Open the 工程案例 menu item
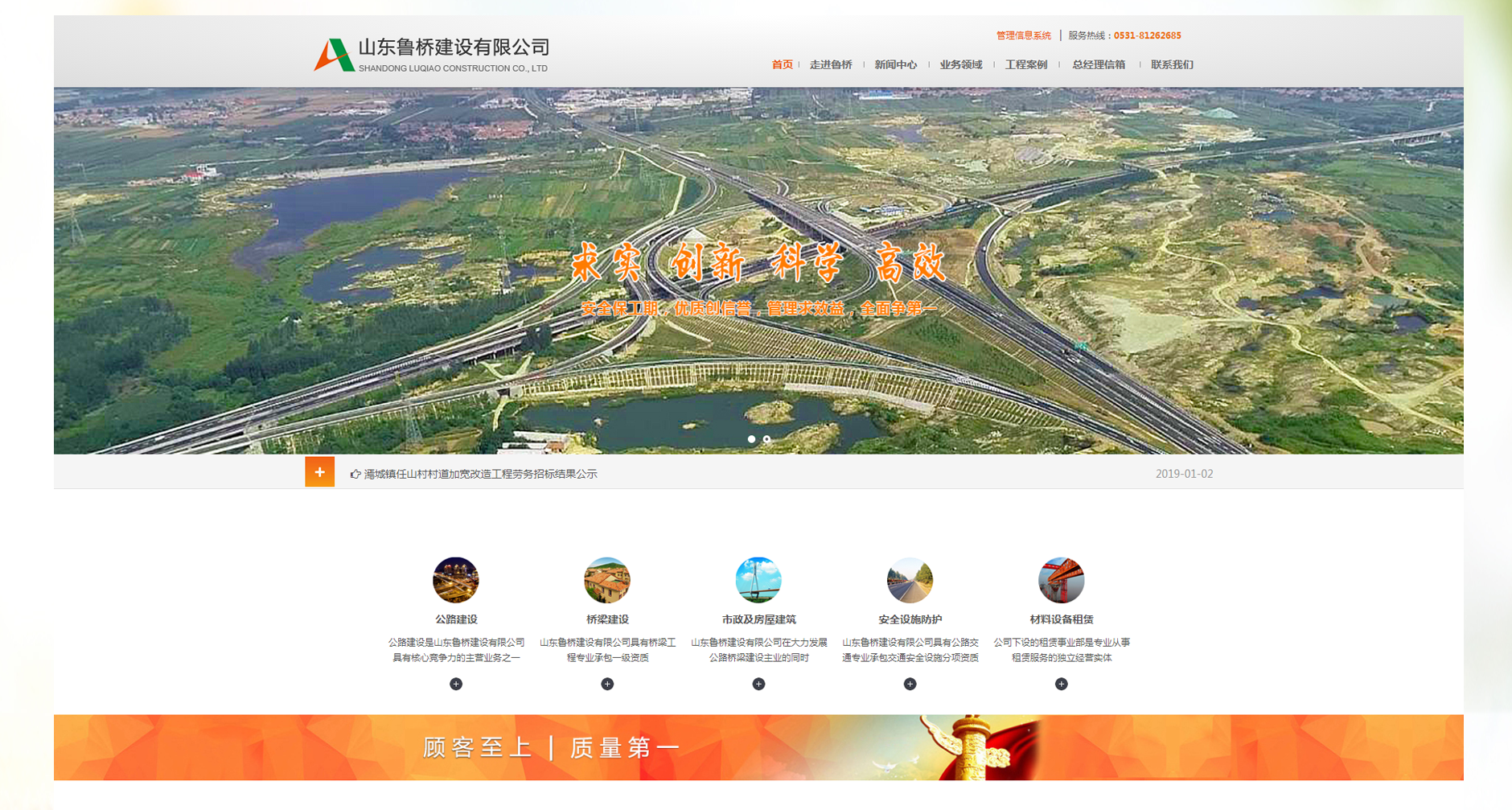The width and height of the screenshot is (1512, 810). point(1027,64)
